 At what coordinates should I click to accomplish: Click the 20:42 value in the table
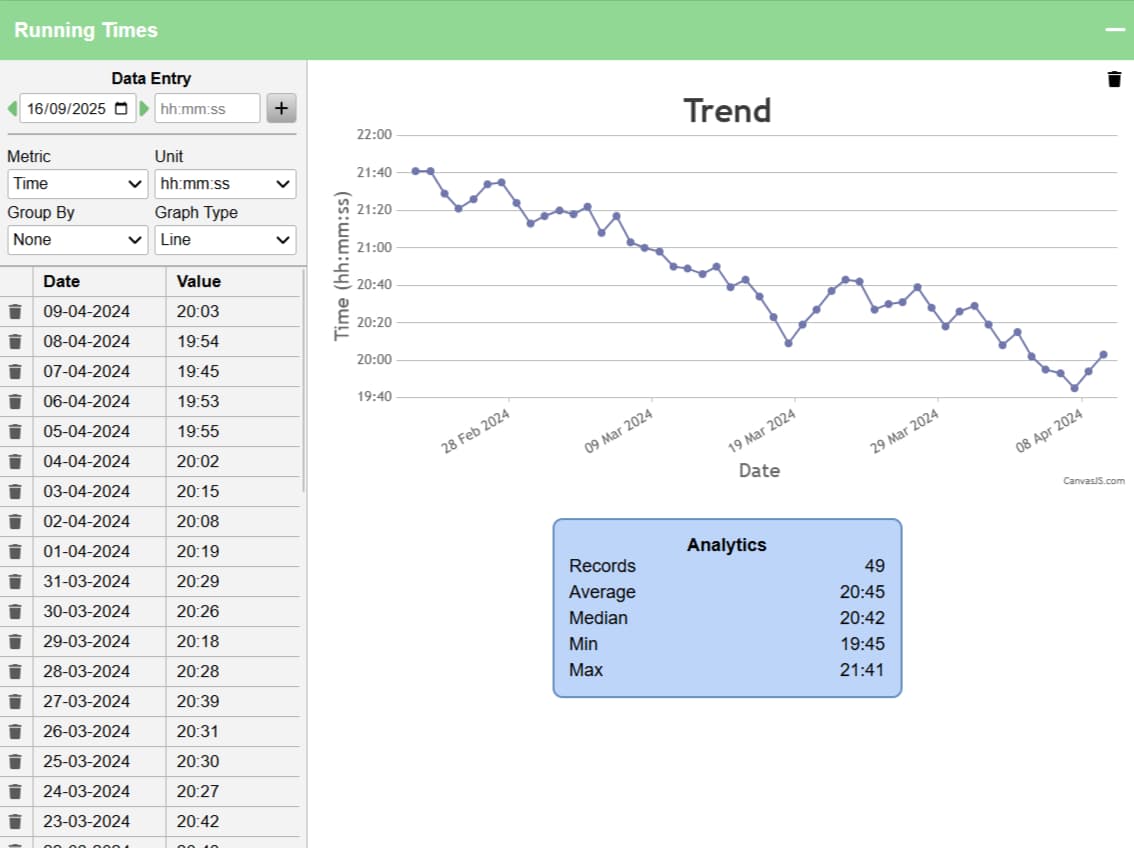point(233,822)
